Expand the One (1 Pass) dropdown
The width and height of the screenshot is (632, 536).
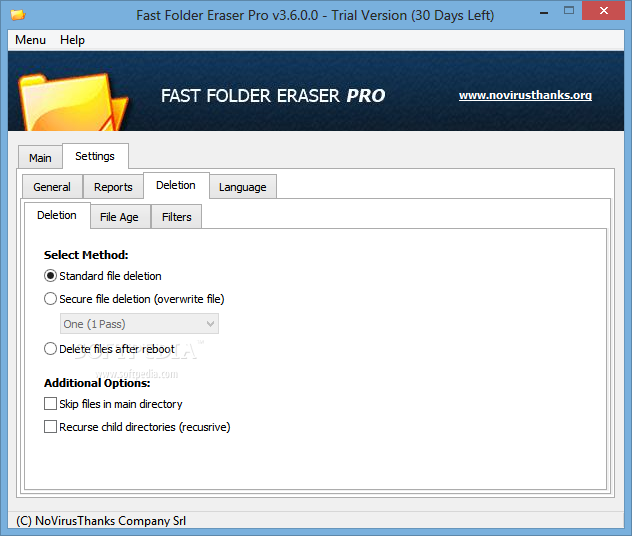tap(139, 324)
